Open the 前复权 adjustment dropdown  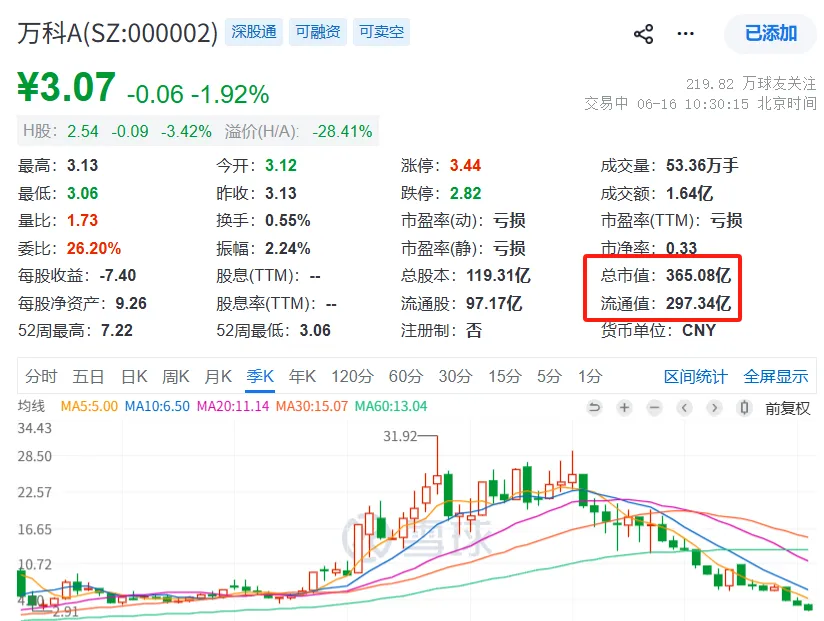pyautogui.click(x=787, y=408)
